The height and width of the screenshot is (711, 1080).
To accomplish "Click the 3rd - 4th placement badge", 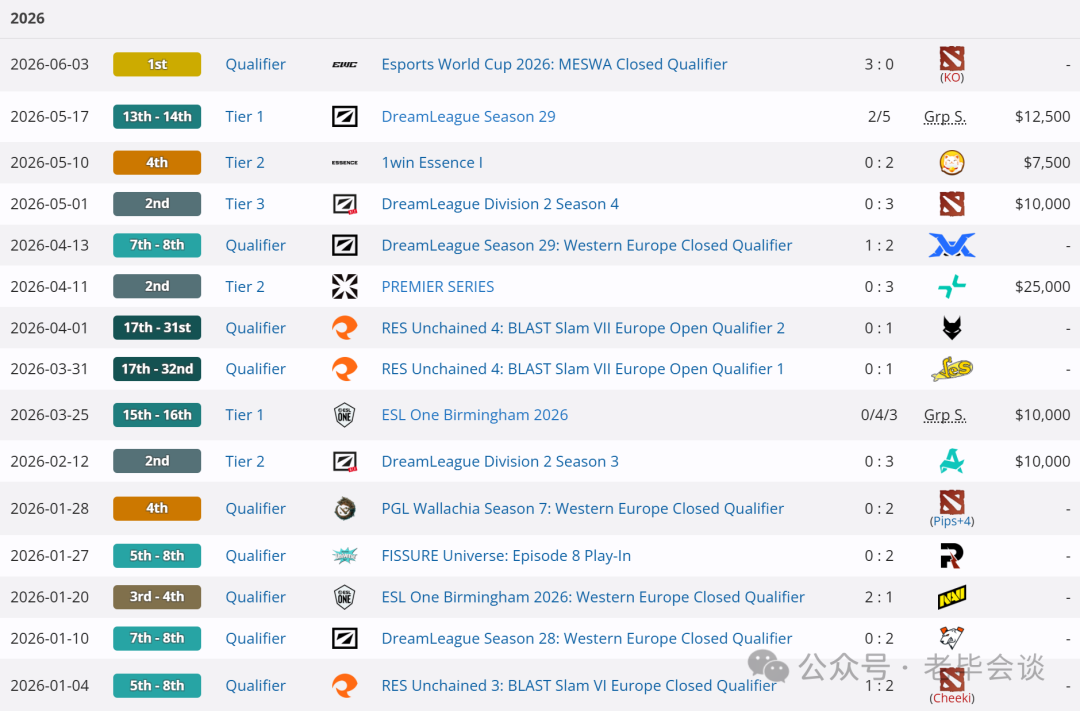I will coord(157,597).
